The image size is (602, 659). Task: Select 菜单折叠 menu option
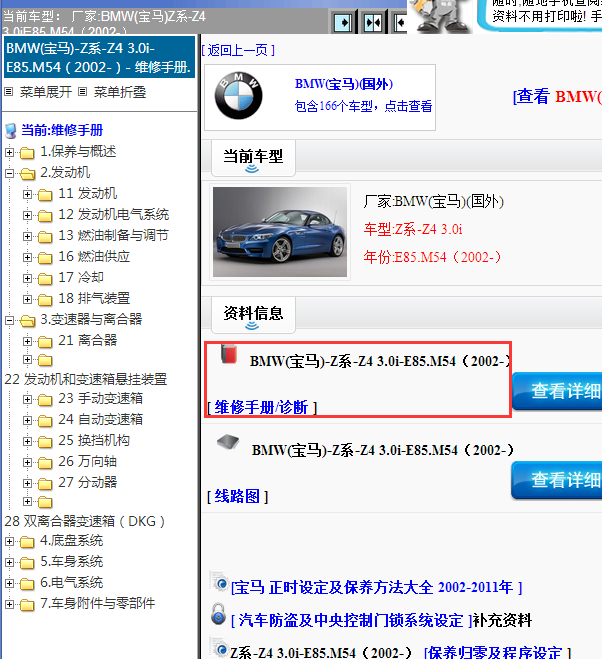click(x=120, y=92)
